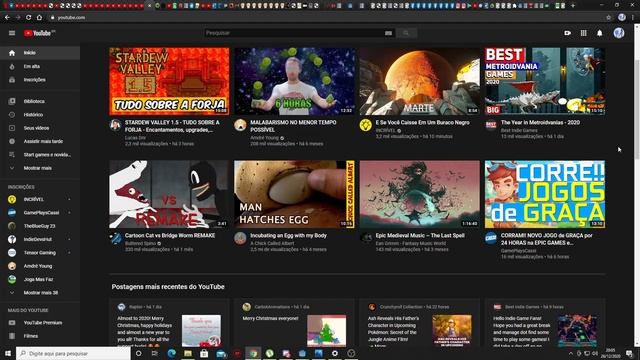Expand Mostrar mais under library

pos(40,168)
